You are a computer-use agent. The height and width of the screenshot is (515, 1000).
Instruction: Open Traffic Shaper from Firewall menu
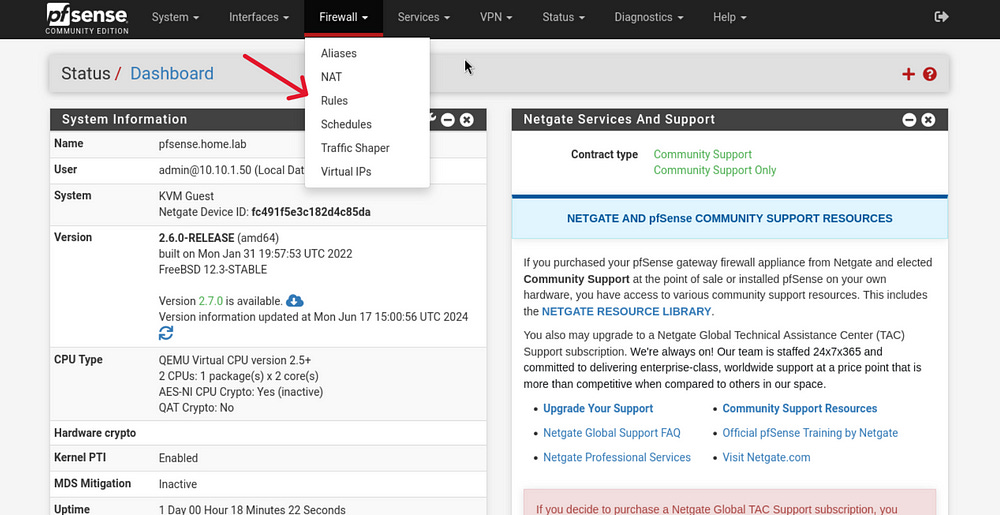(367, 148)
